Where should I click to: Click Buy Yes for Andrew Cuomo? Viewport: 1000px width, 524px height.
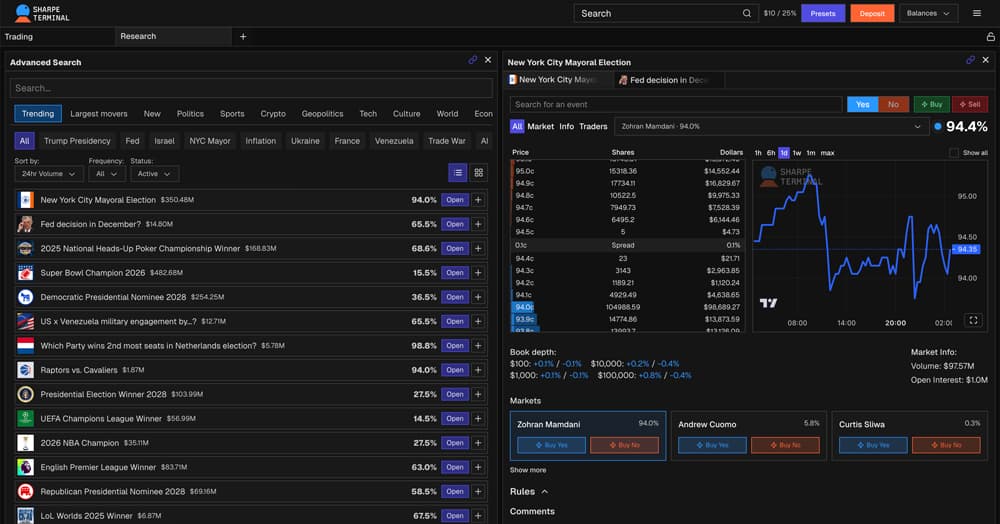(712, 445)
